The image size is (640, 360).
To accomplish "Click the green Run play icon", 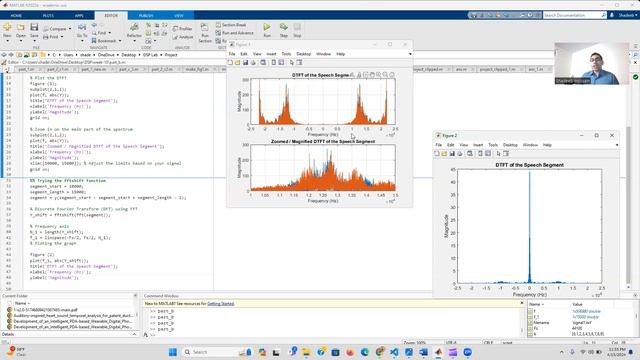I will click(267, 27).
